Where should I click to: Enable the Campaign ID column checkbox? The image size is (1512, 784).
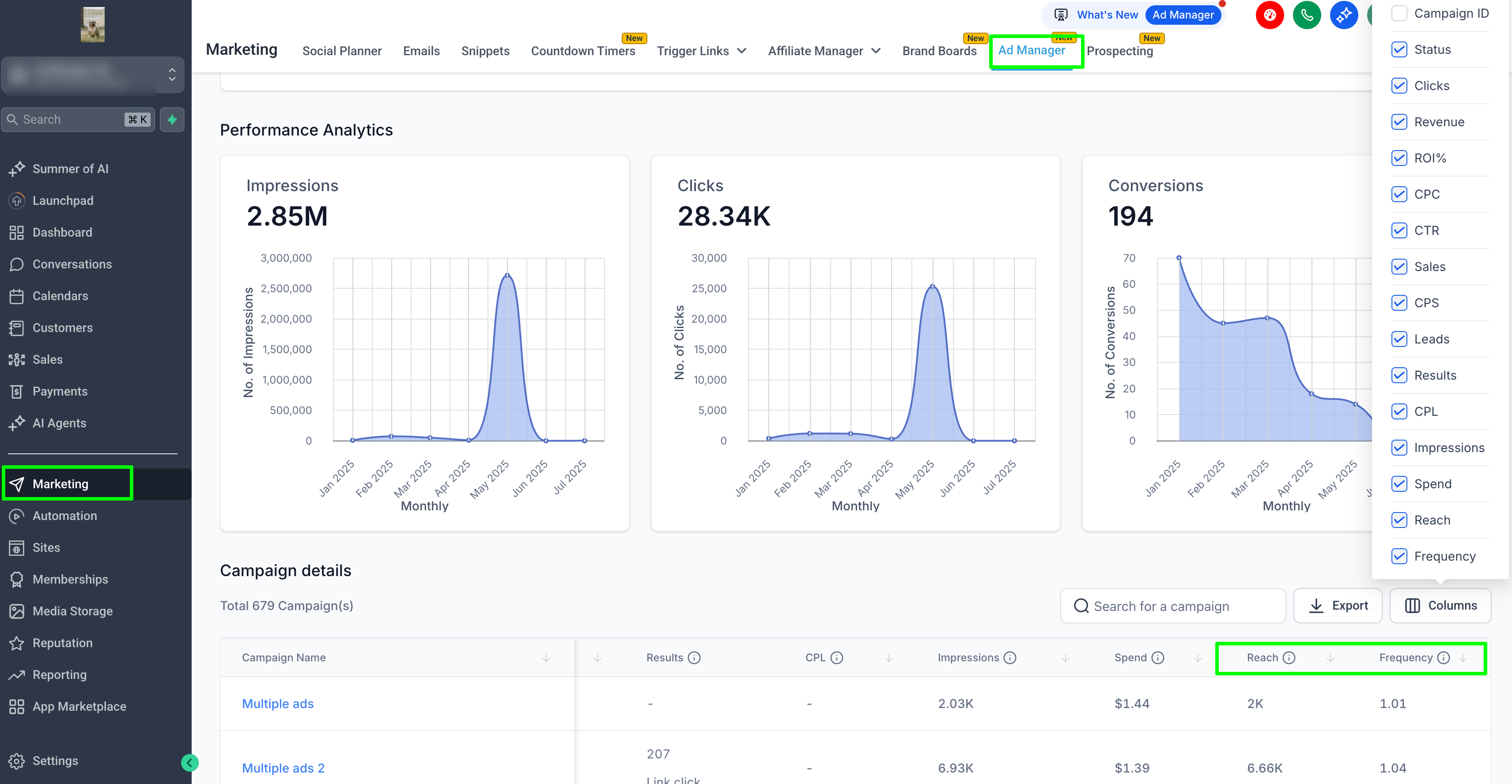coord(1399,14)
